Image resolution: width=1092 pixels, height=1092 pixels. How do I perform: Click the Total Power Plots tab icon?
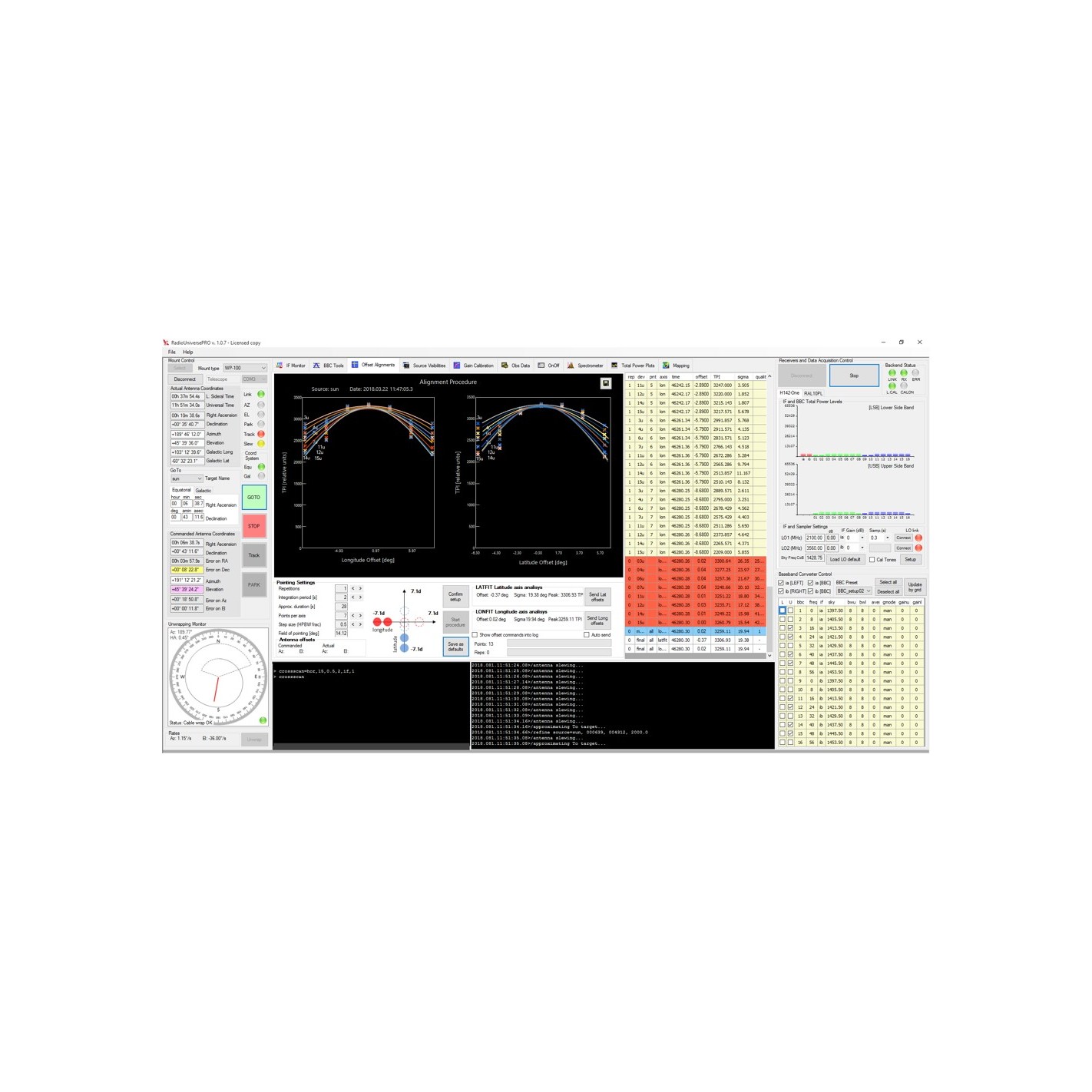pos(614,366)
